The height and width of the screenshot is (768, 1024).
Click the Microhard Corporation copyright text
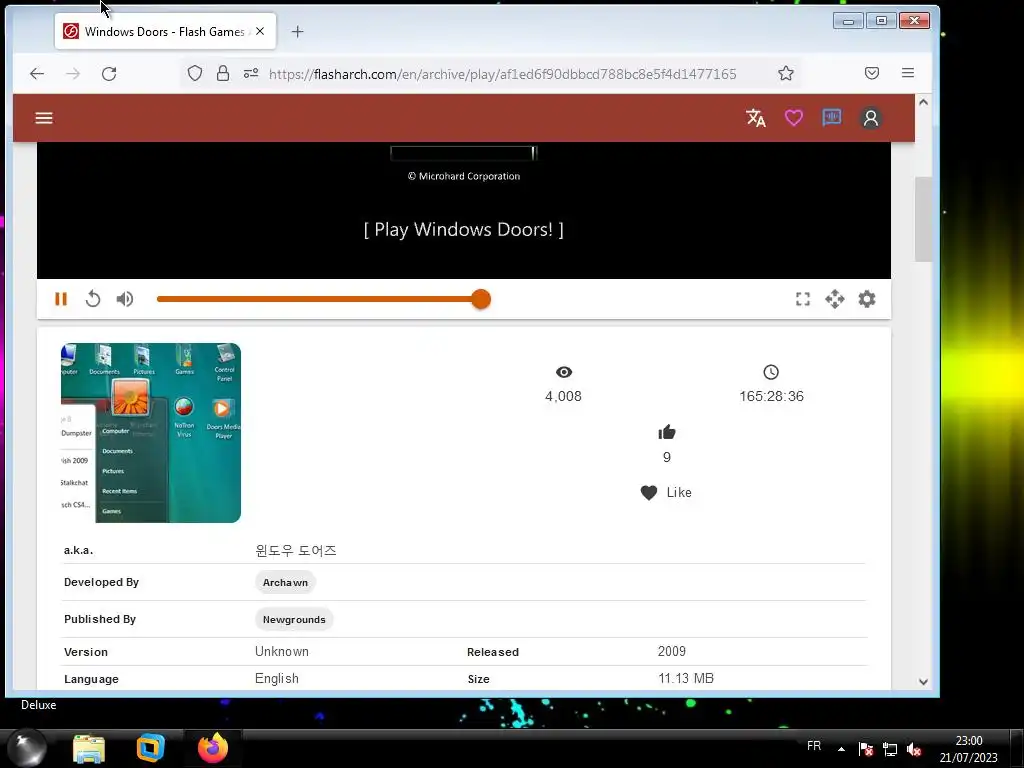point(464,176)
